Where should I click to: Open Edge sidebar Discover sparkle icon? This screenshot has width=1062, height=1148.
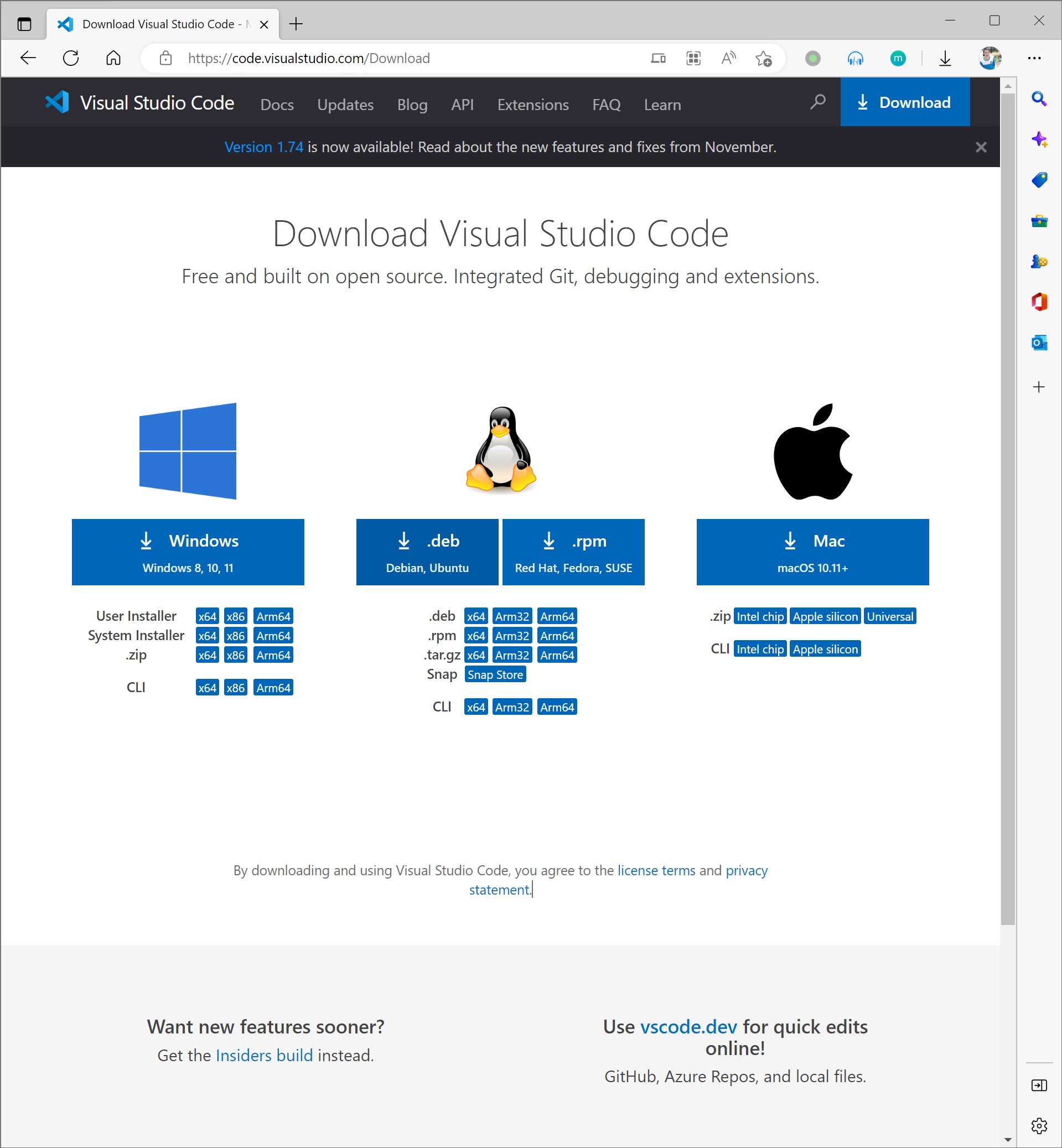tap(1039, 139)
